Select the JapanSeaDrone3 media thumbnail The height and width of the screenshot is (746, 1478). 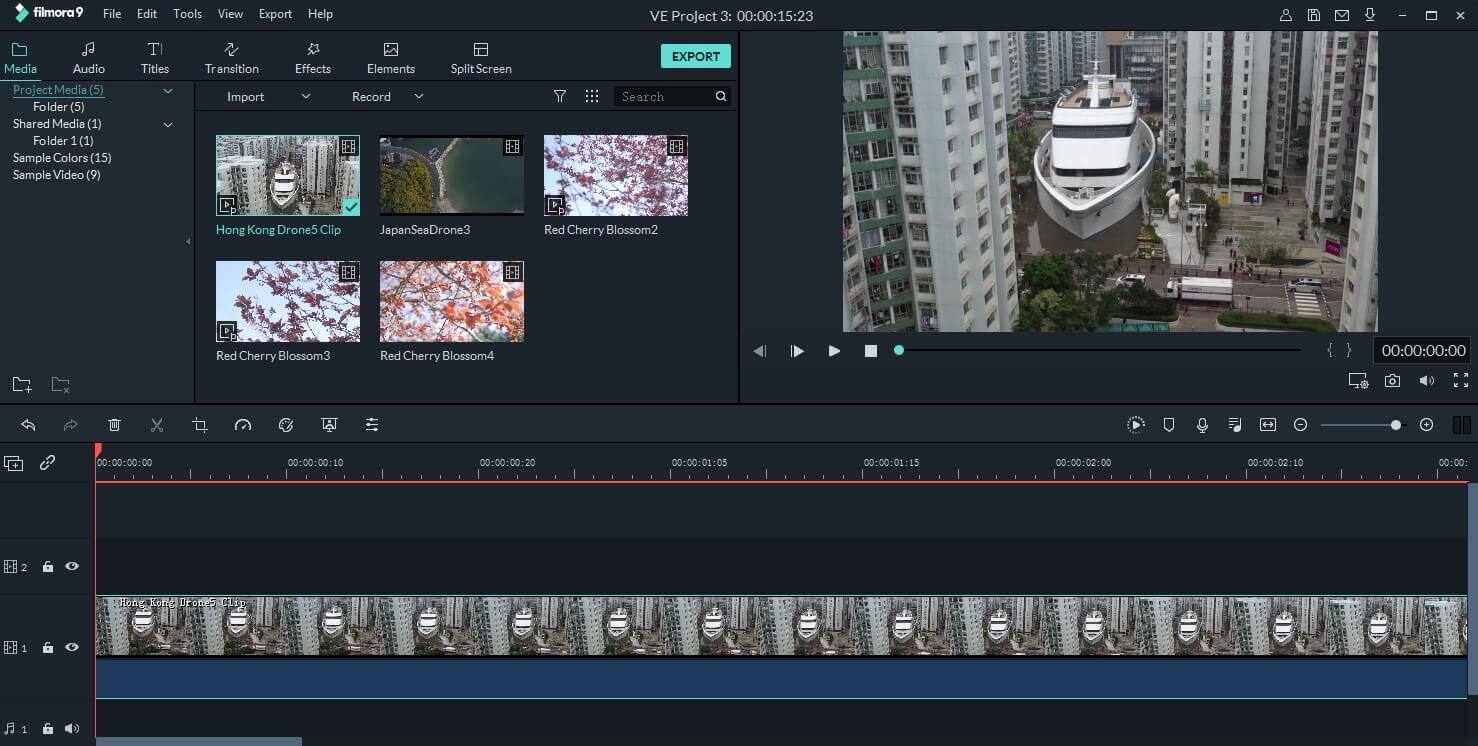[x=451, y=175]
